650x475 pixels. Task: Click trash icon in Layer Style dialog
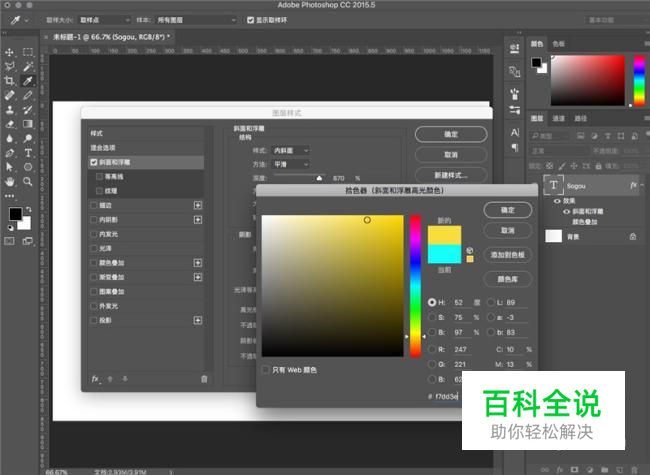click(x=204, y=379)
